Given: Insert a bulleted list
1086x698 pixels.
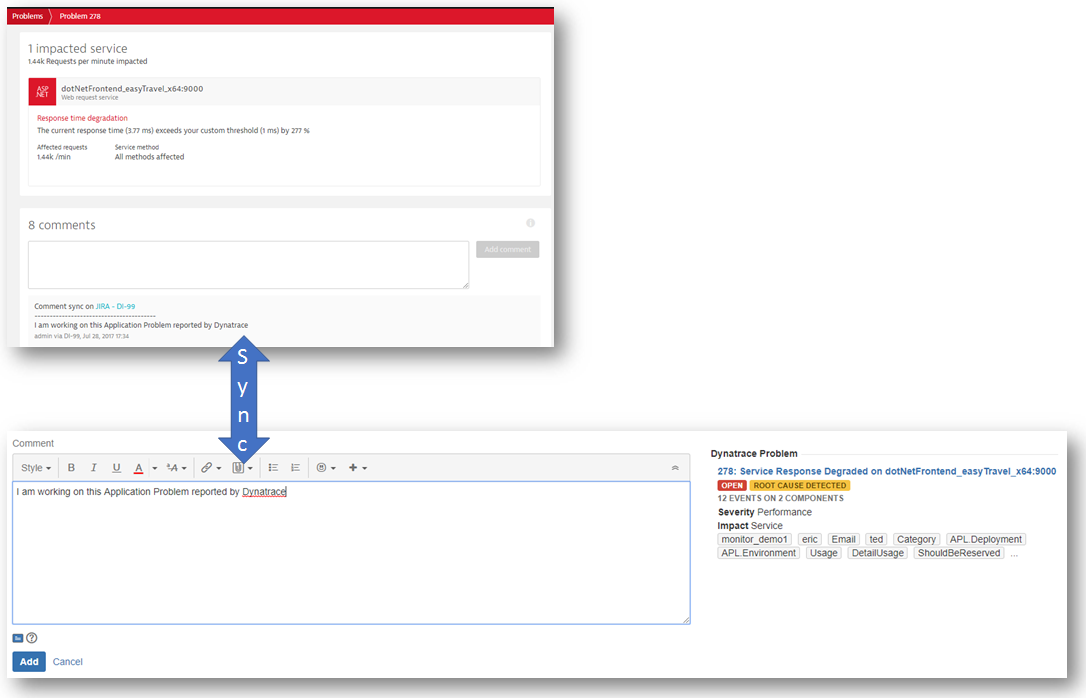Looking at the screenshot, I should pos(273,468).
